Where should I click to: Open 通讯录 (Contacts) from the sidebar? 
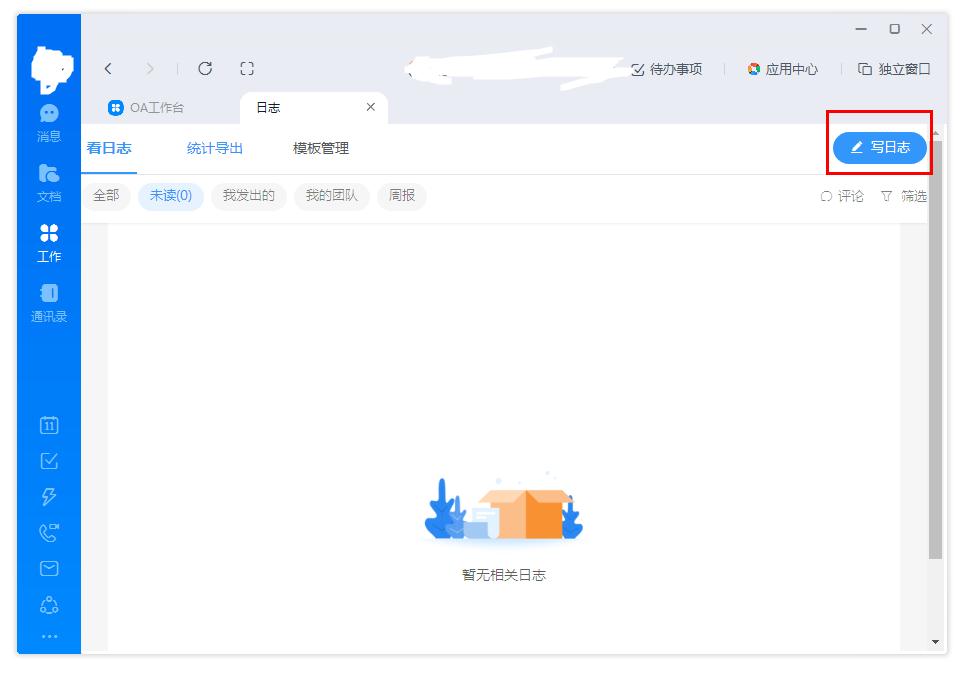48,303
